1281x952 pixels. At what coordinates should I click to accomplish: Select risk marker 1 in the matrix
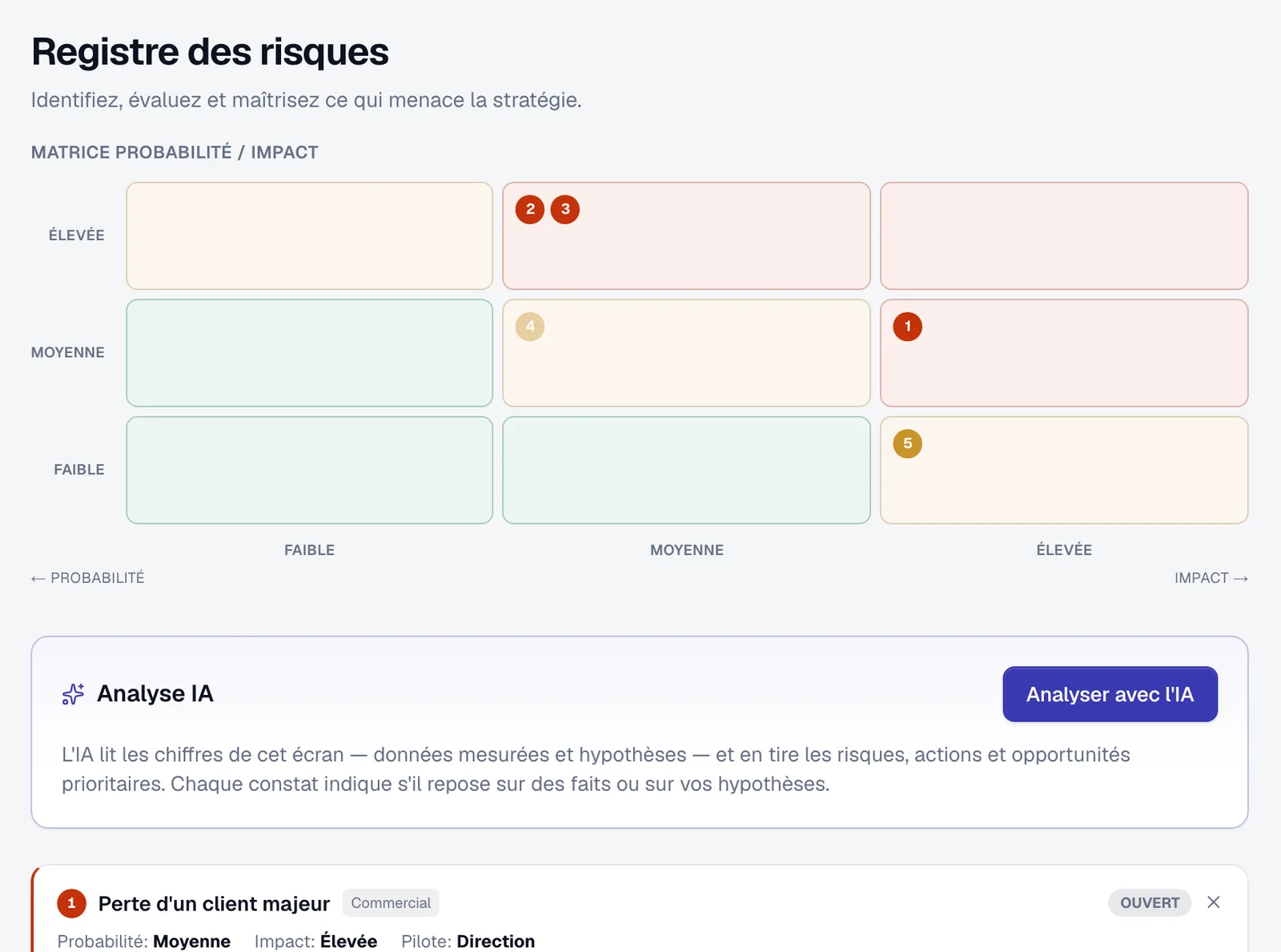[907, 326]
